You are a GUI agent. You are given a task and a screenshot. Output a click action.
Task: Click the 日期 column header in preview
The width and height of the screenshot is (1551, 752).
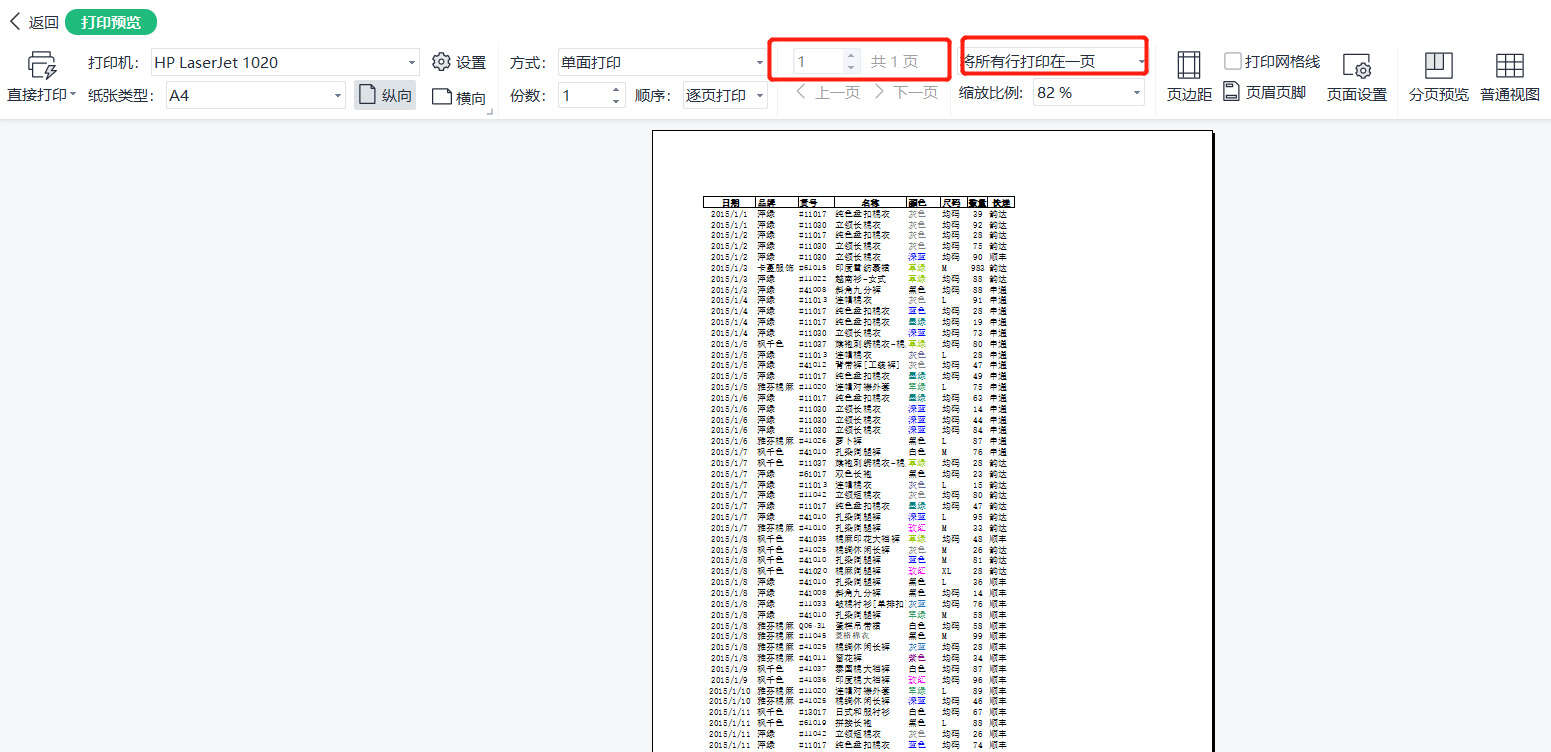pos(730,202)
